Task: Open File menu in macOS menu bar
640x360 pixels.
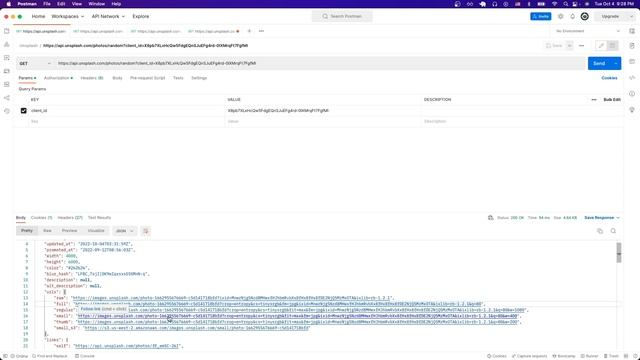Action: (x=47, y=4)
